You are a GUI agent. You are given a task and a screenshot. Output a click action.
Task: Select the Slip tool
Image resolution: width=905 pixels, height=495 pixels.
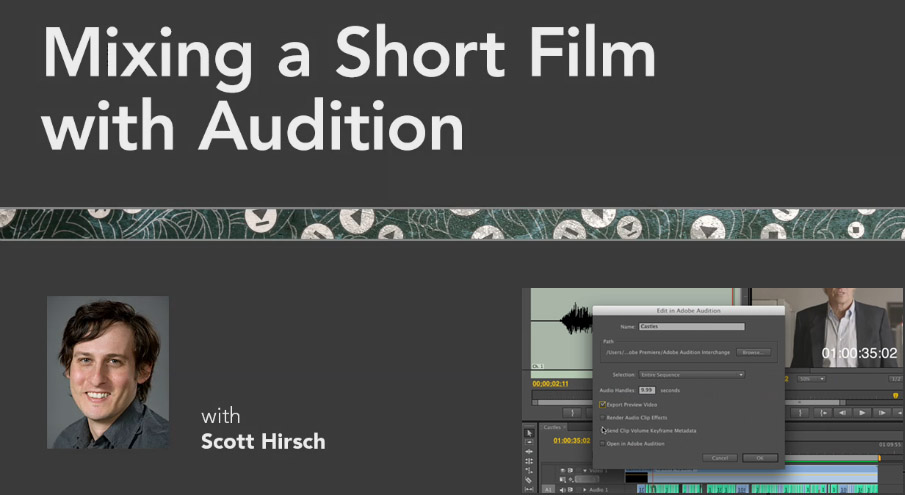(529, 489)
